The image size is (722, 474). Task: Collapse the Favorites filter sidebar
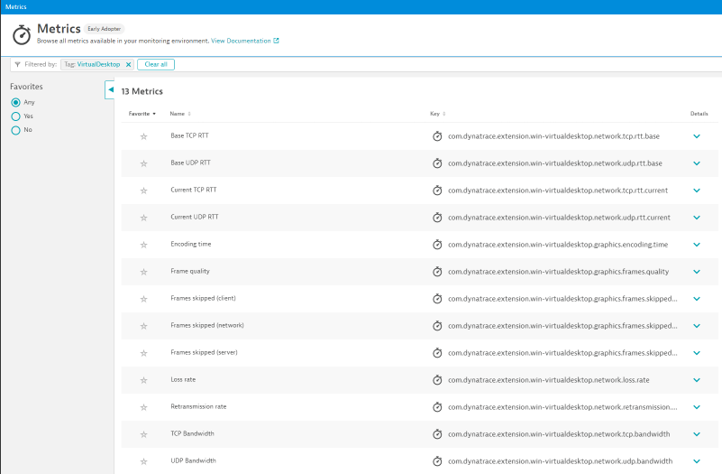pyautogui.click(x=110, y=89)
